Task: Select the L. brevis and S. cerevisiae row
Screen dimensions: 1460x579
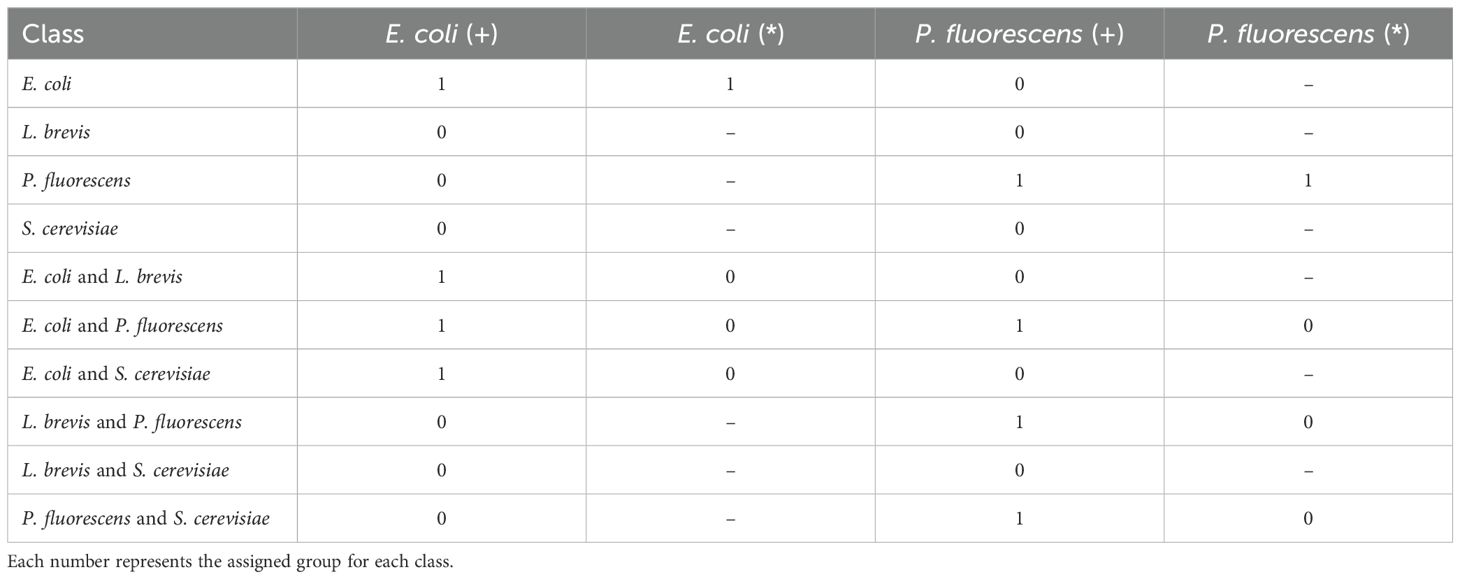Action: point(730,469)
